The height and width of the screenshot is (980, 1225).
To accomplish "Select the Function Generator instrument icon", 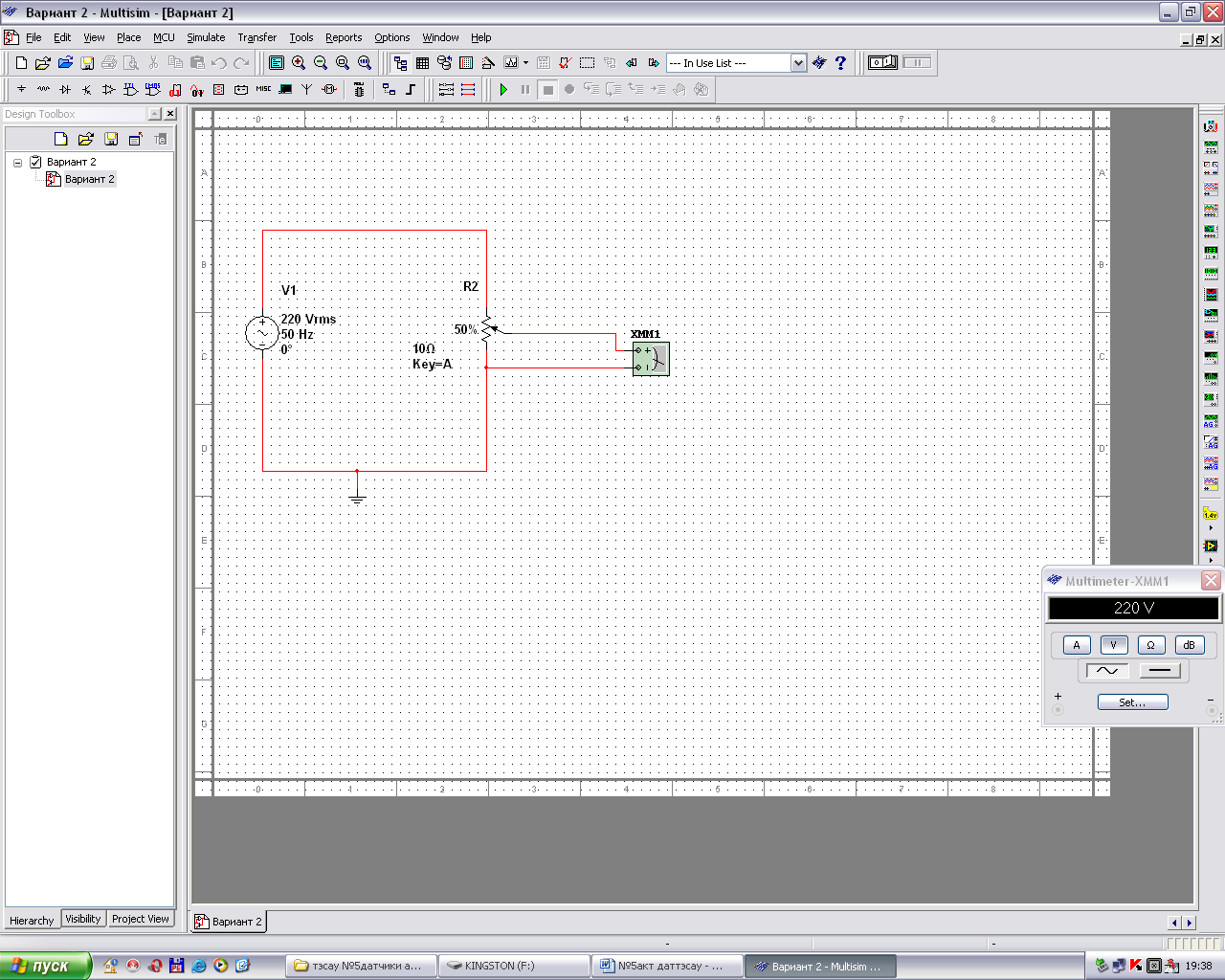I will click(1211, 147).
